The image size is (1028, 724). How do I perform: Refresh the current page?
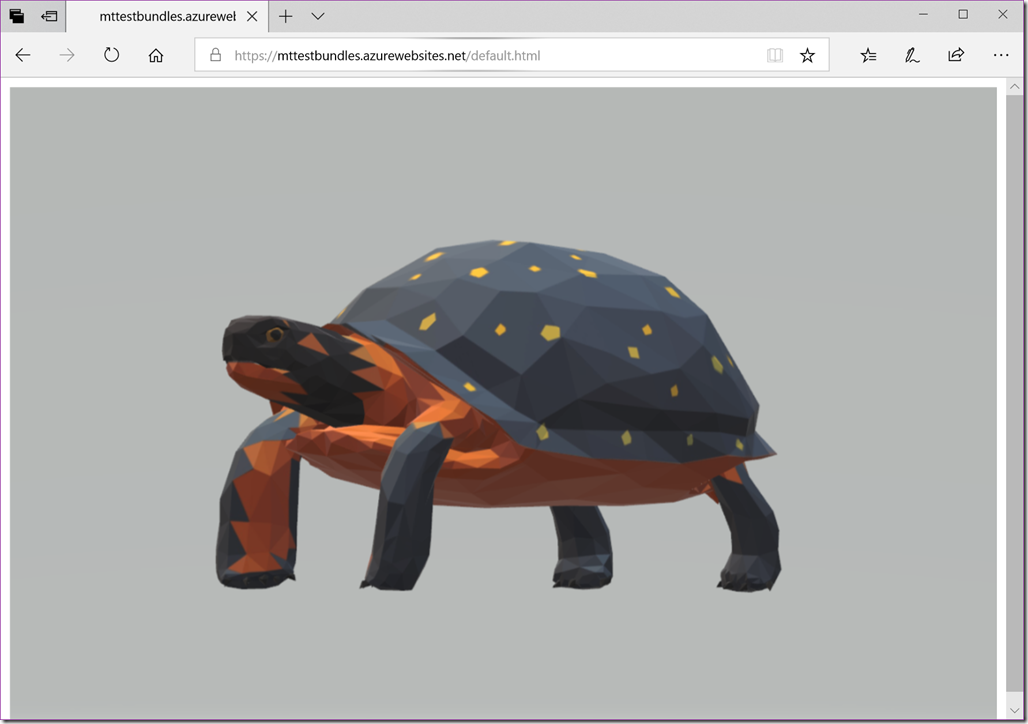pyautogui.click(x=111, y=55)
